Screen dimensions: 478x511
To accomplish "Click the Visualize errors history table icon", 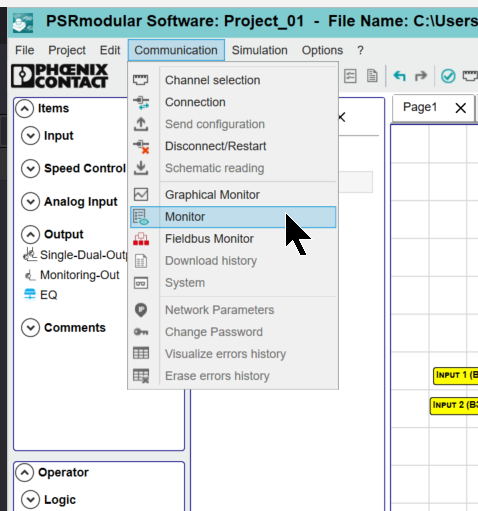I will (141, 353).
